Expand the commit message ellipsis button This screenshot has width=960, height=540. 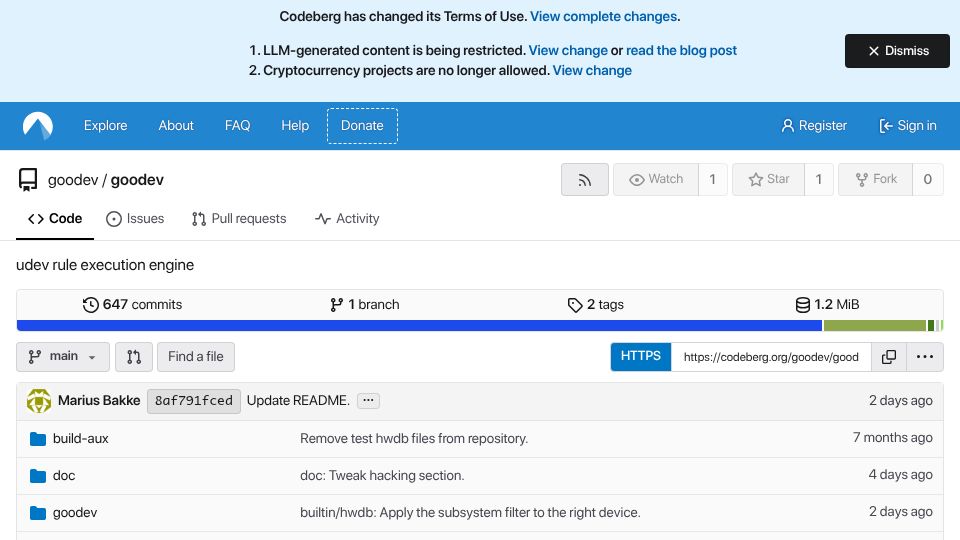[368, 400]
